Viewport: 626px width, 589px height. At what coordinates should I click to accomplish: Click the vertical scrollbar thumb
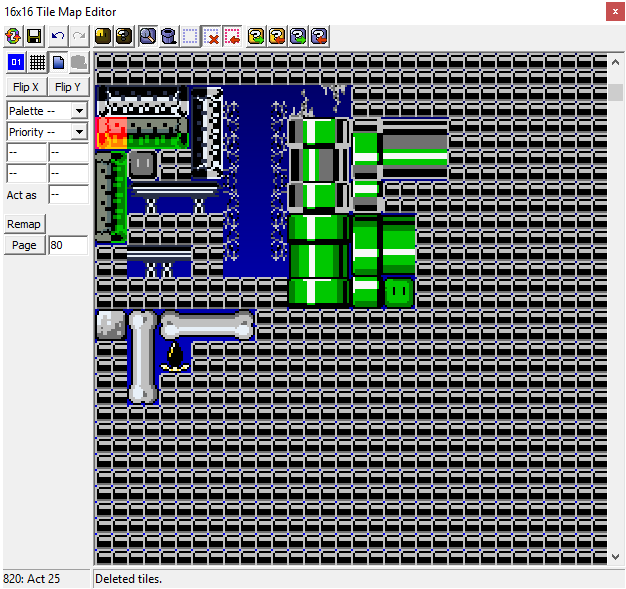point(616,93)
